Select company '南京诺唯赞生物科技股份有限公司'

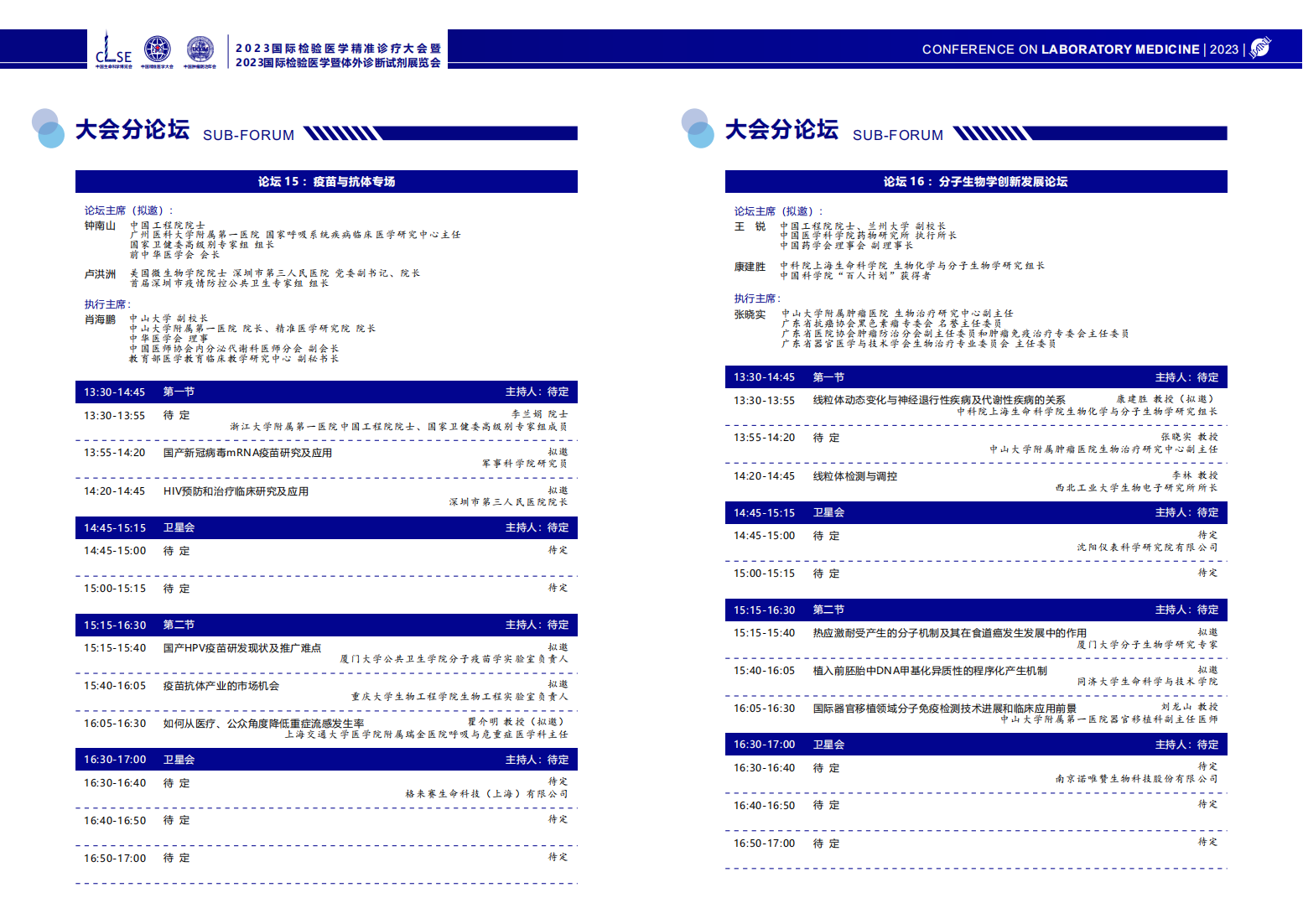coord(1137,779)
